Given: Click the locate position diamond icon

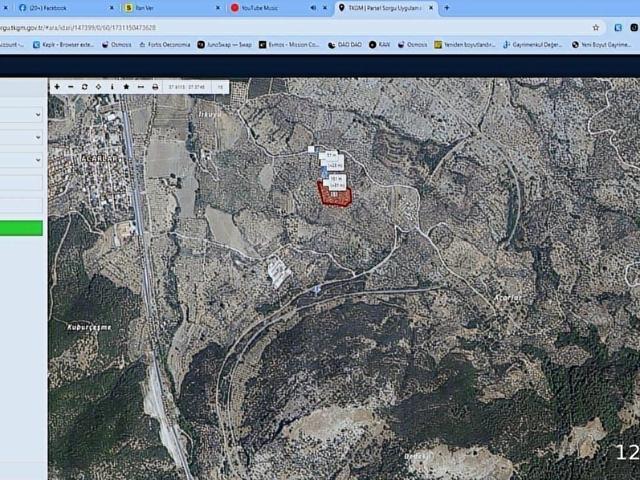Looking at the screenshot, I should (98, 87).
